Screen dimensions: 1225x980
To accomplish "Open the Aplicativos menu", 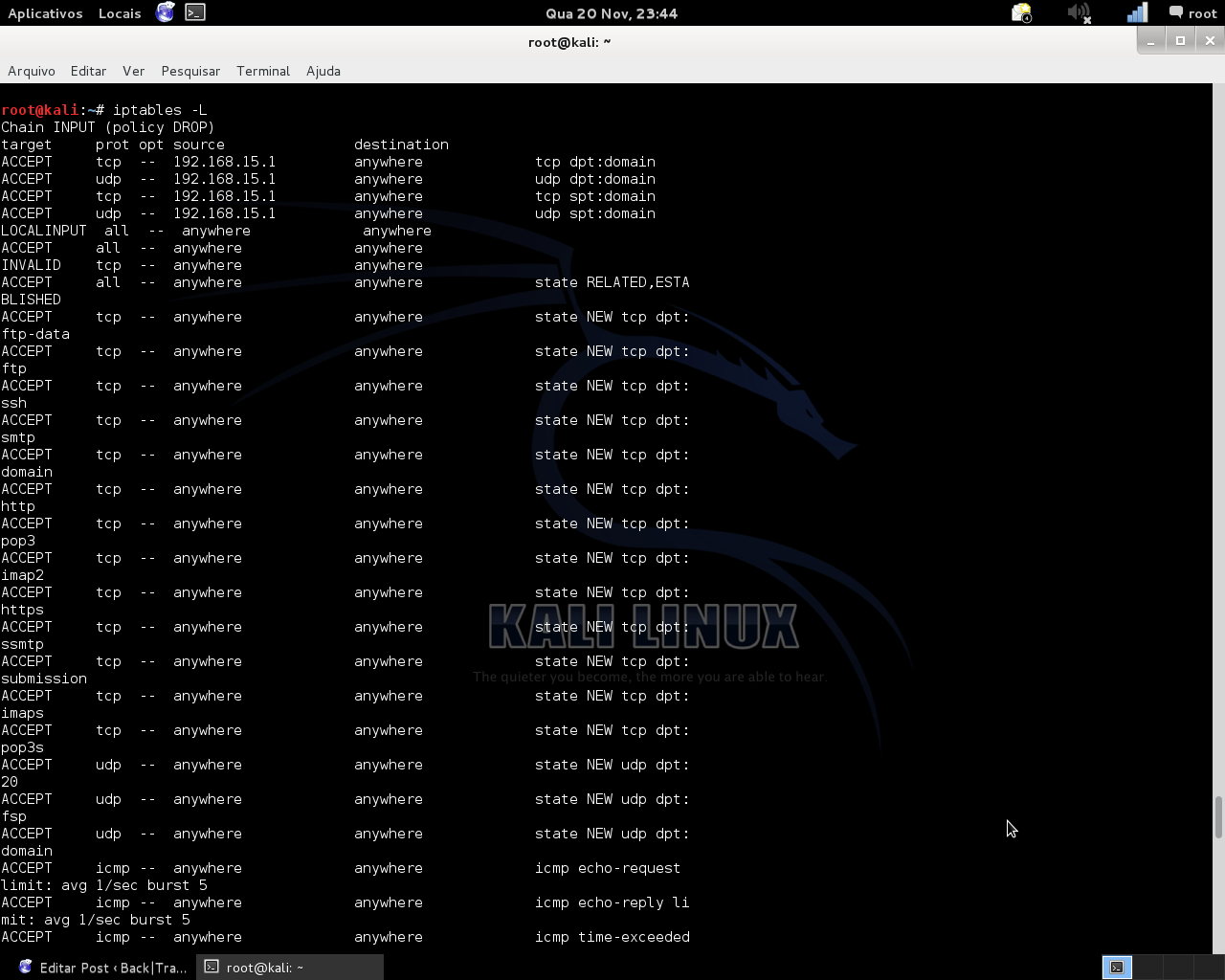I will coord(45,13).
